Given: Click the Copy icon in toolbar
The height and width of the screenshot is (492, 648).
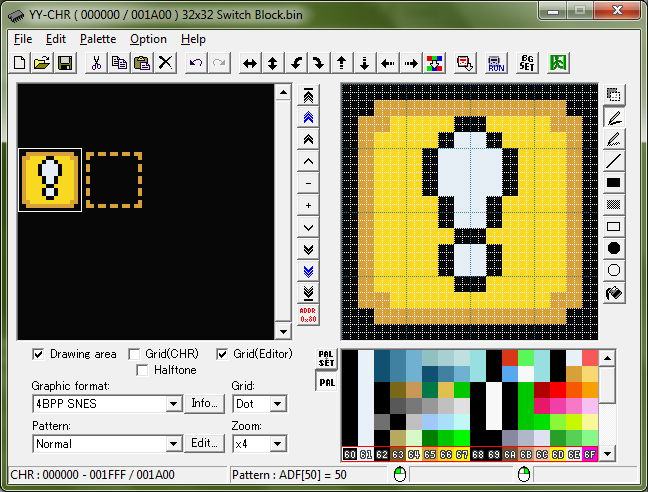Looking at the screenshot, I should 119,63.
